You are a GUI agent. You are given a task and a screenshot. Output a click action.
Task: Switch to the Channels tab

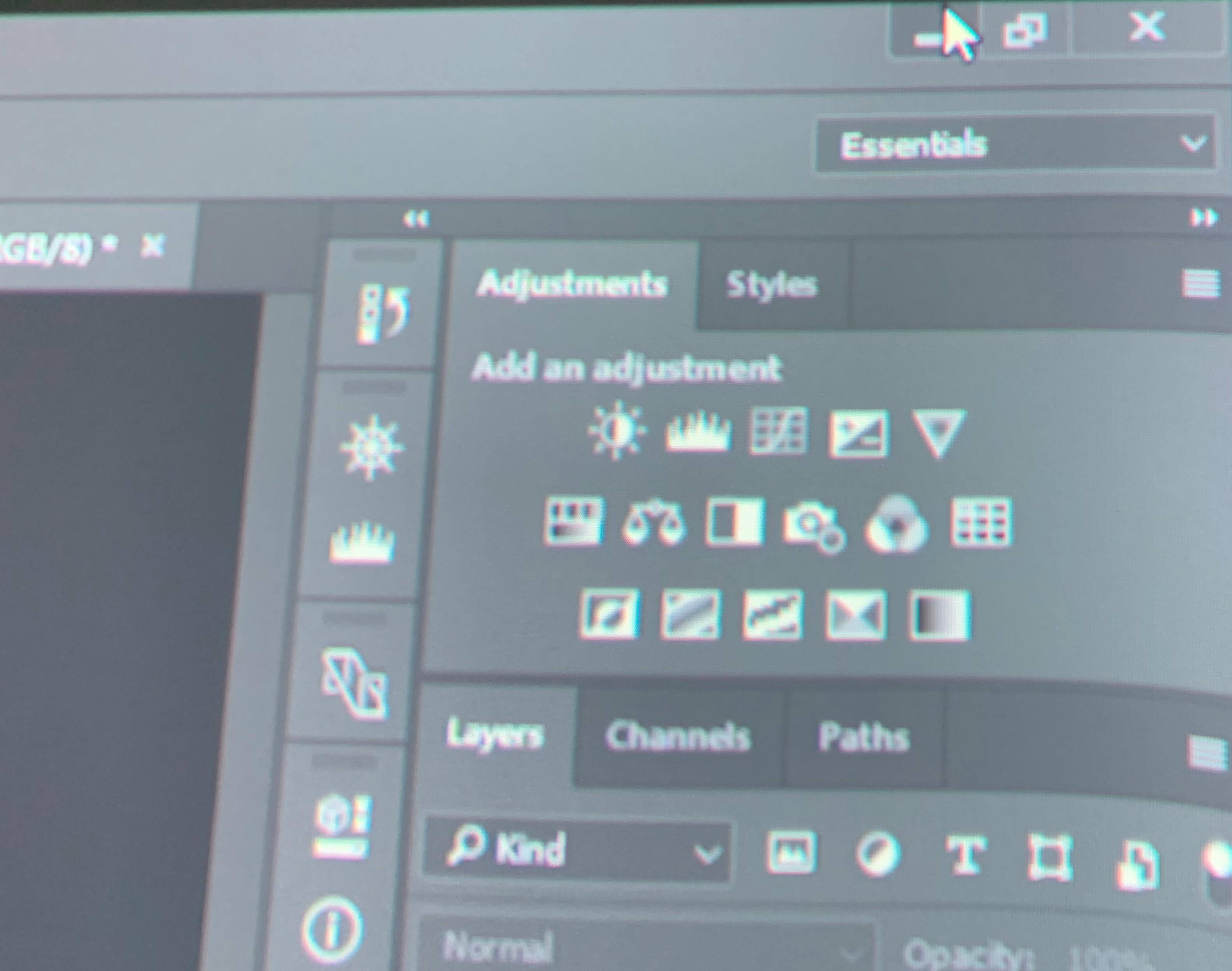pos(677,737)
